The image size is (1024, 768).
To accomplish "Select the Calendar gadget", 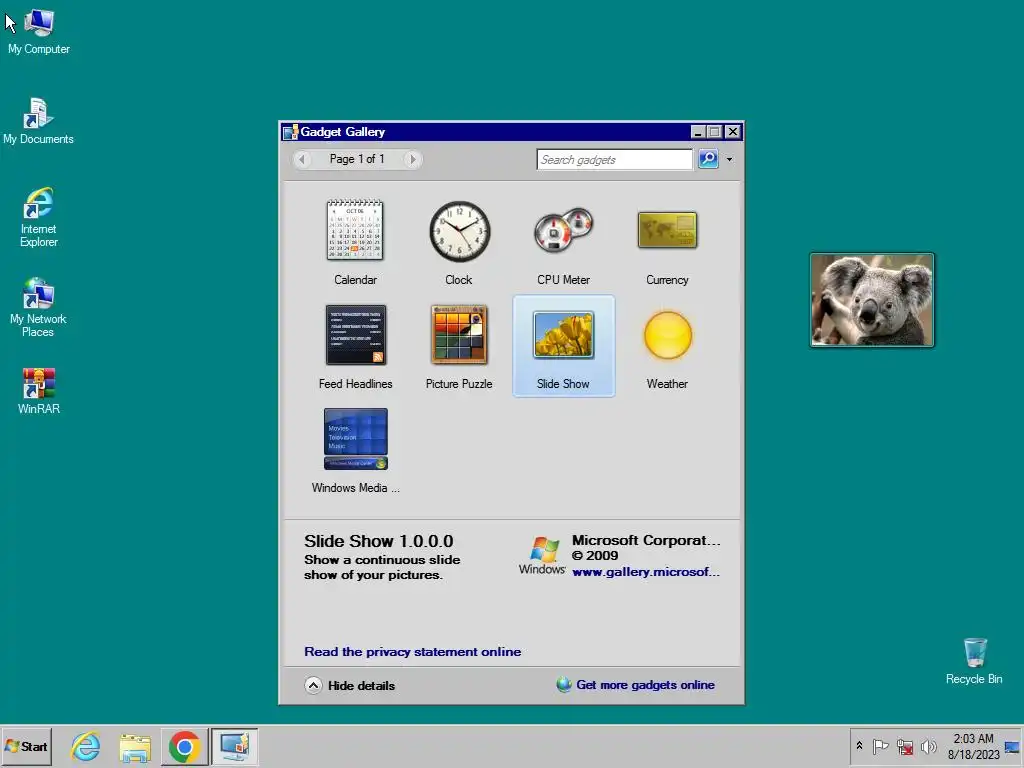I will tap(355, 242).
